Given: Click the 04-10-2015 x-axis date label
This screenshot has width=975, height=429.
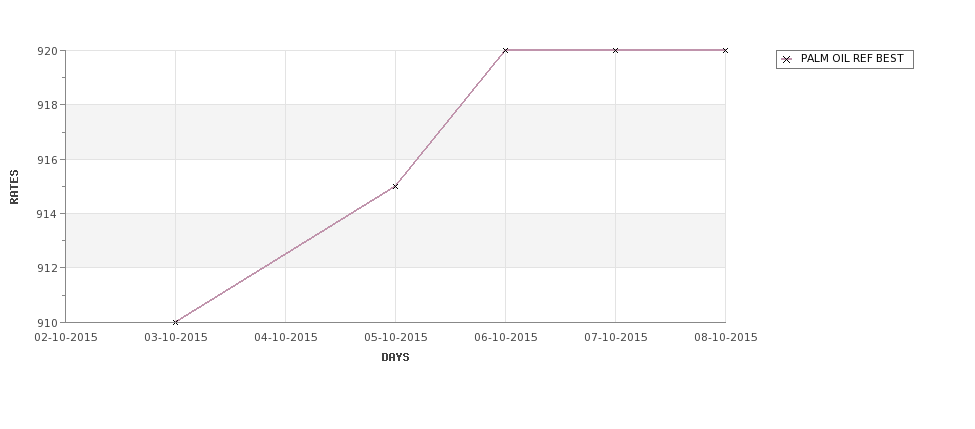Looking at the screenshot, I should click(286, 338).
